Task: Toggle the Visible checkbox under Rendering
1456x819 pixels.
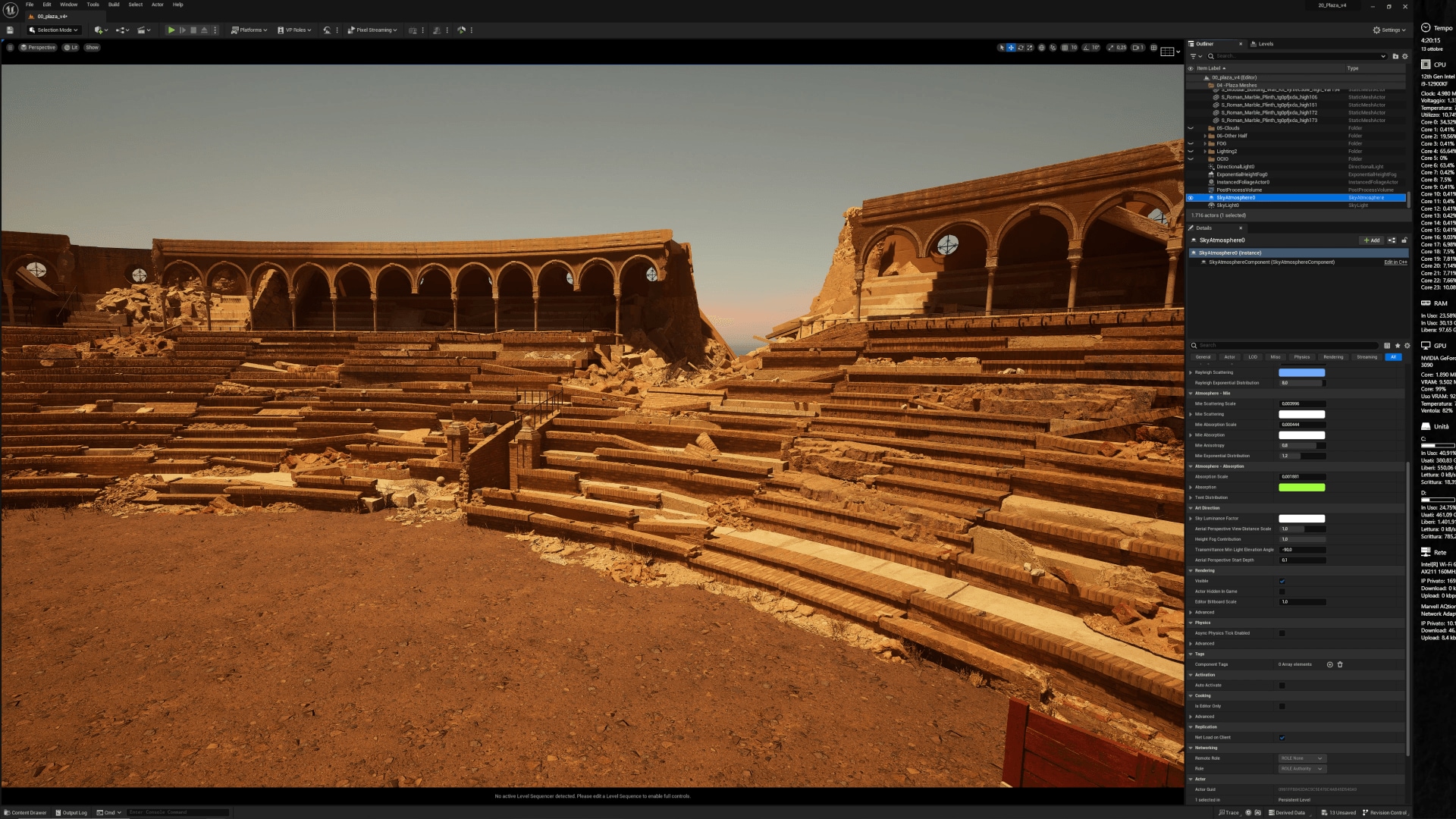Action: point(1282,582)
